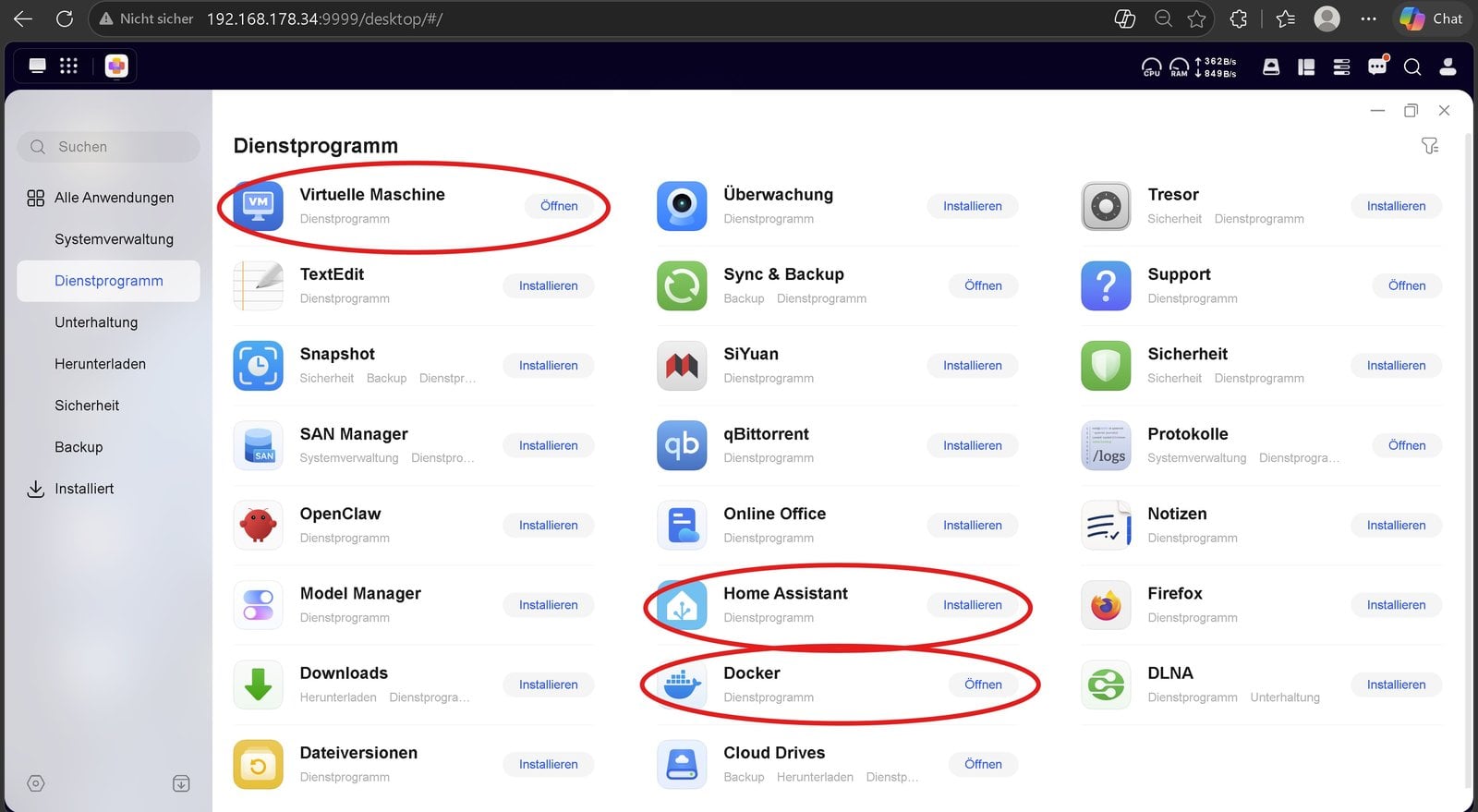1478x812 pixels.
Task: Select Dienstprogramm category in sidebar
Action: point(108,281)
